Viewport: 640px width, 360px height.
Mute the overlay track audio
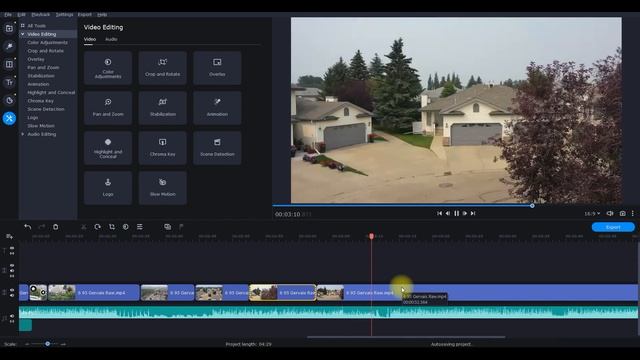[x=12, y=270]
